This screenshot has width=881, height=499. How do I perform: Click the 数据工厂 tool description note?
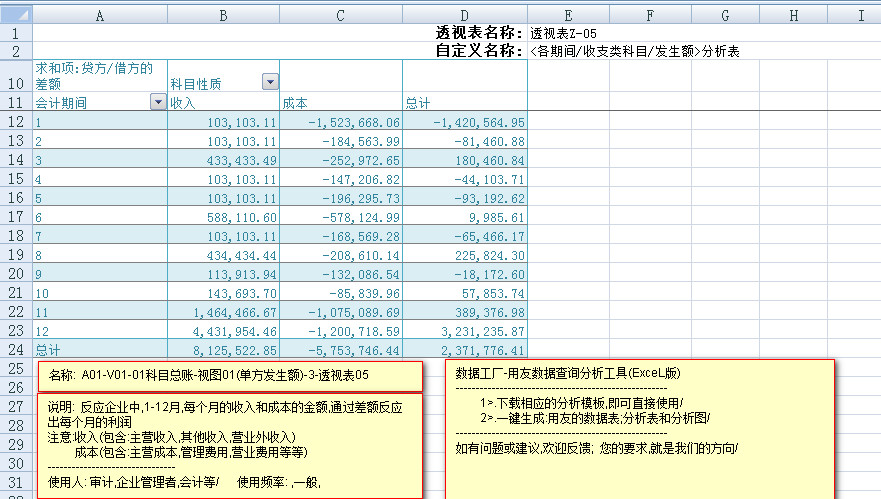tap(639, 428)
